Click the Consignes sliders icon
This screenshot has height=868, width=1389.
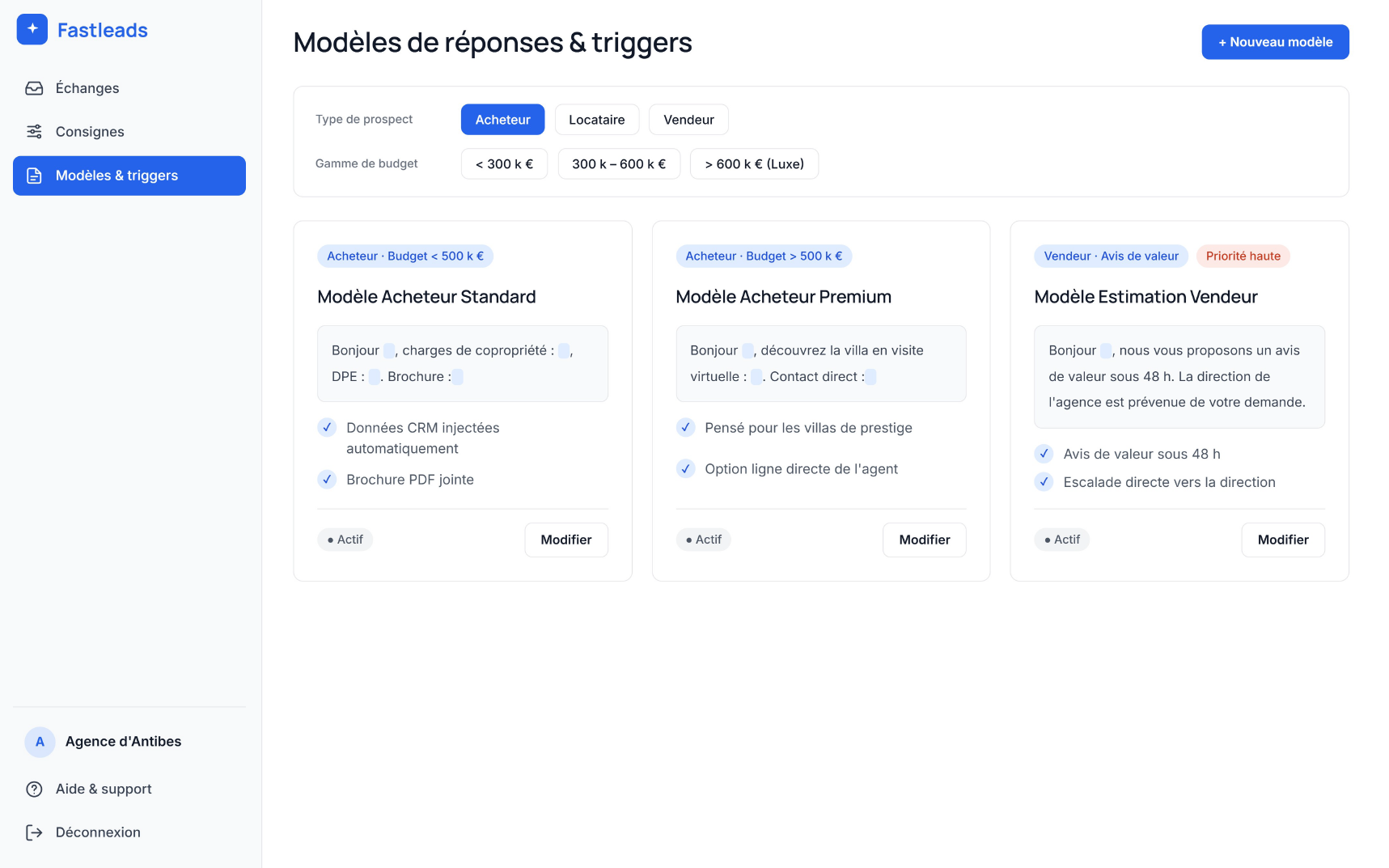tap(34, 132)
